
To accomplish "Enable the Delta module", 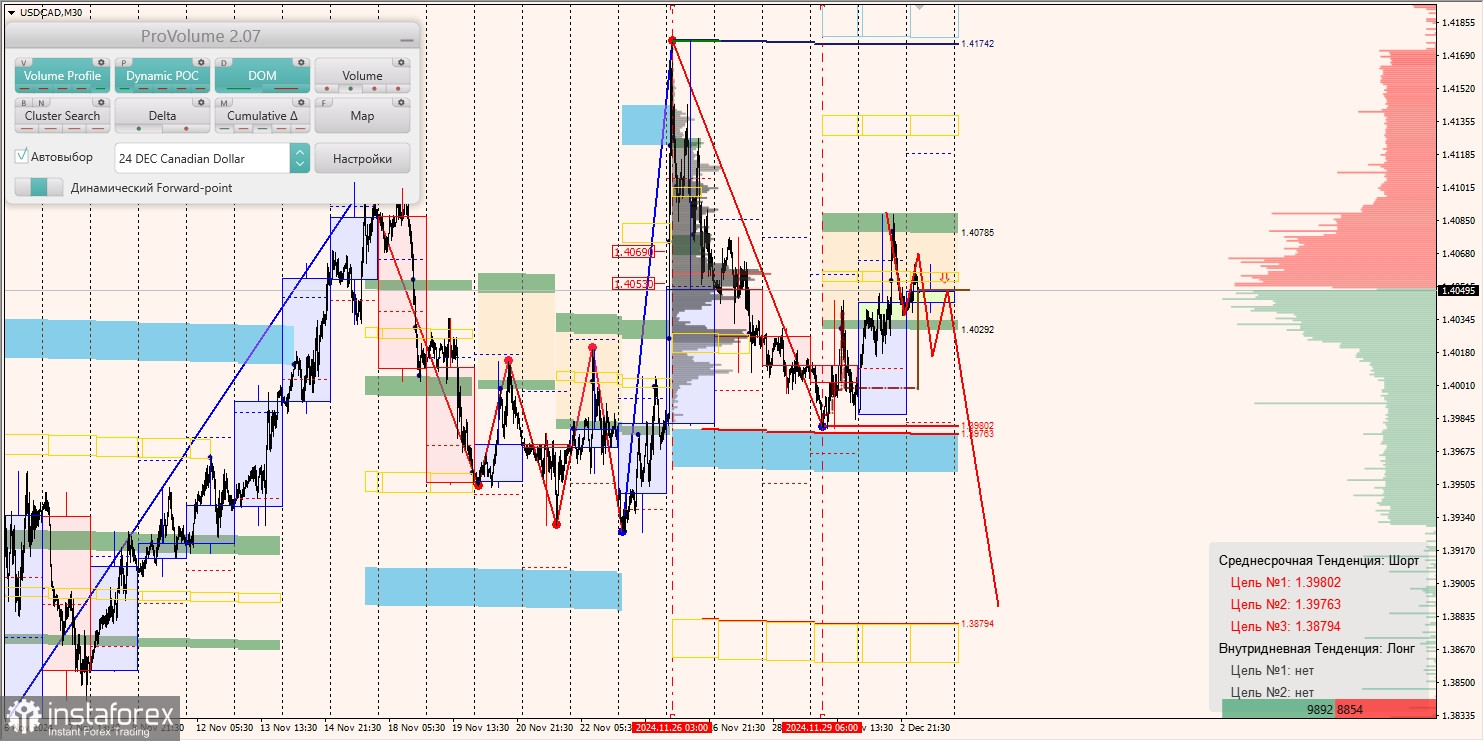I will point(162,116).
